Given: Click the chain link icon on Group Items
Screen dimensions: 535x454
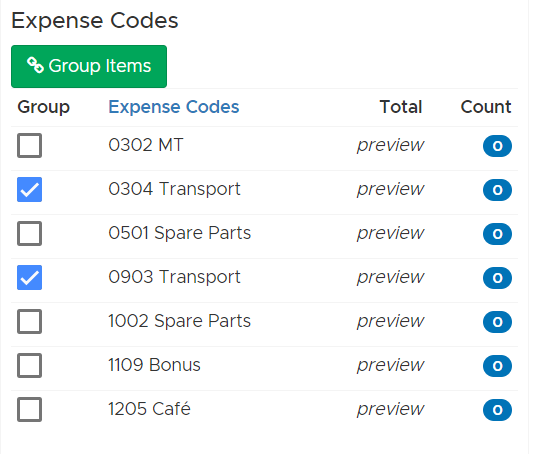Looking at the screenshot, I should [35, 65].
